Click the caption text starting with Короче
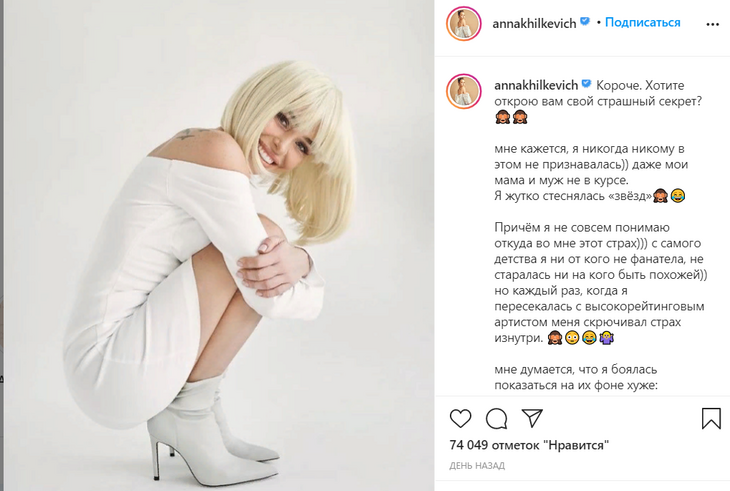Screen dimensions: 730x491 click(601, 235)
